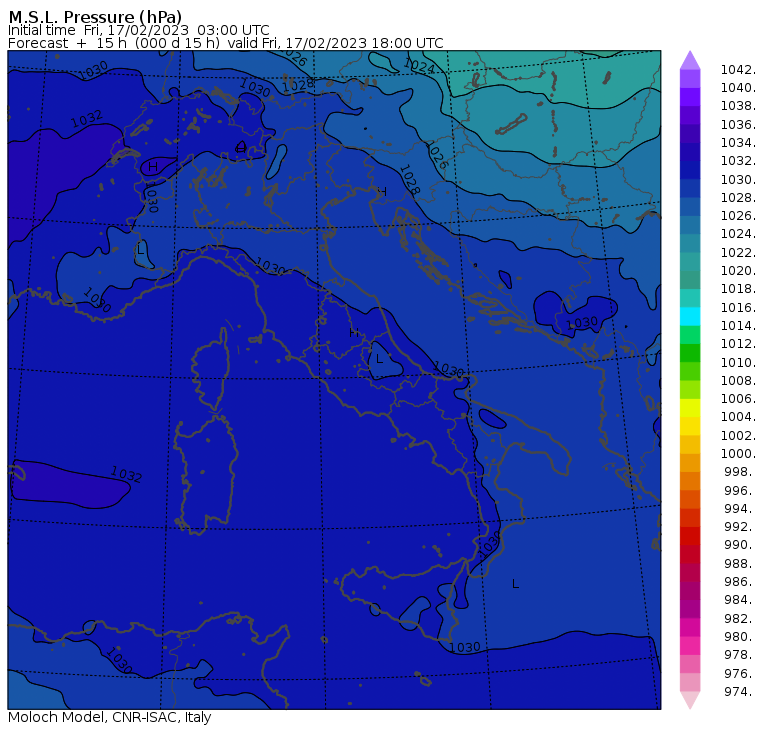Click the '1038.' legend label
Image resolution: width=760 pixels, height=731 pixels.
point(738,106)
